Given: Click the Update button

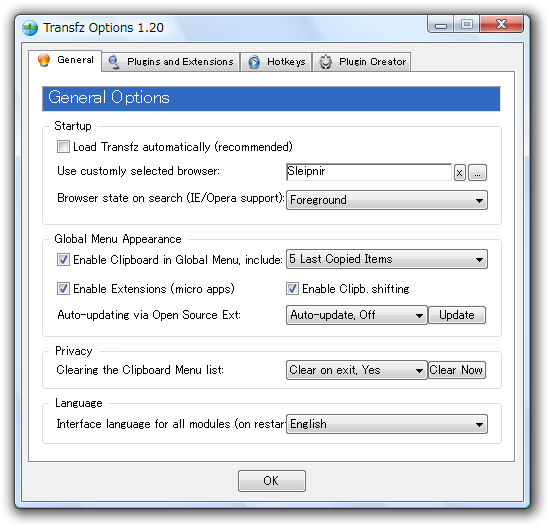Looking at the screenshot, I should coord(457,315).
